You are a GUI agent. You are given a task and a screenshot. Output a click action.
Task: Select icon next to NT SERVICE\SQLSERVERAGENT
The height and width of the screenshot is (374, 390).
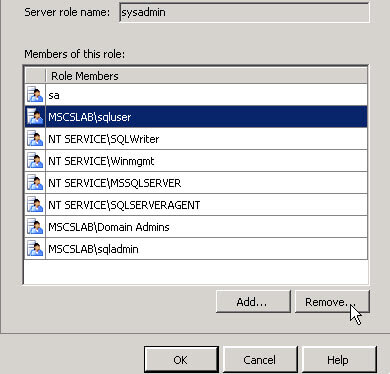tap(35, 205)
